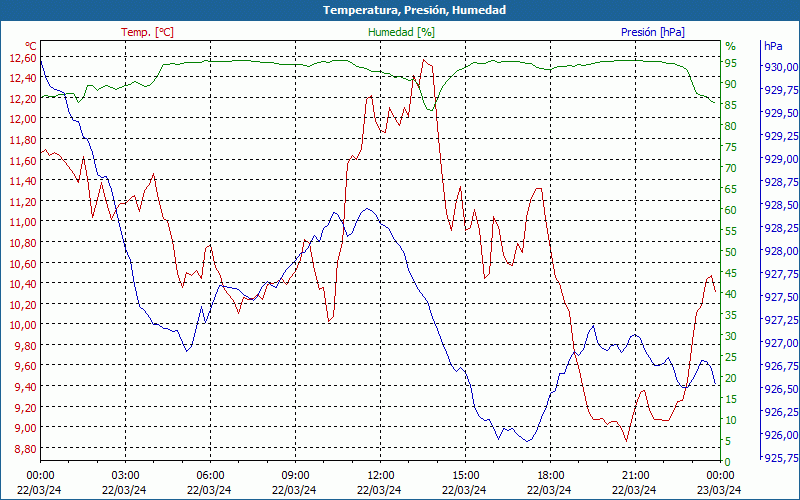This screenshot has width=800, height=500.
Task: Click the green 30 humidity axis value
Action: coord(731,336)
